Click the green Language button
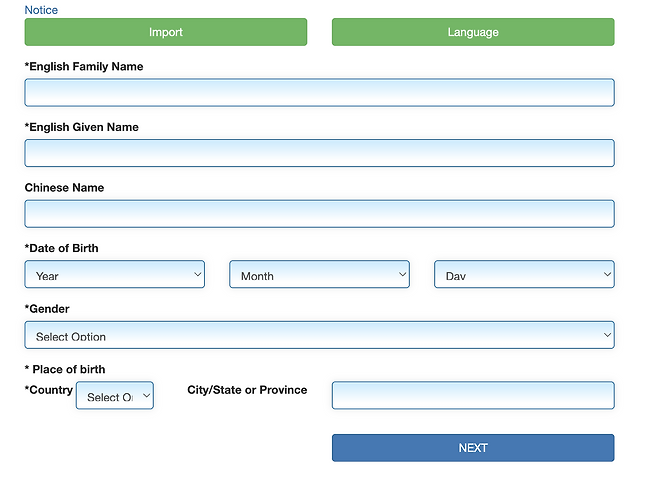Image resolution: width=658 pixels, height=483 pixels. (x=473, y=32)
